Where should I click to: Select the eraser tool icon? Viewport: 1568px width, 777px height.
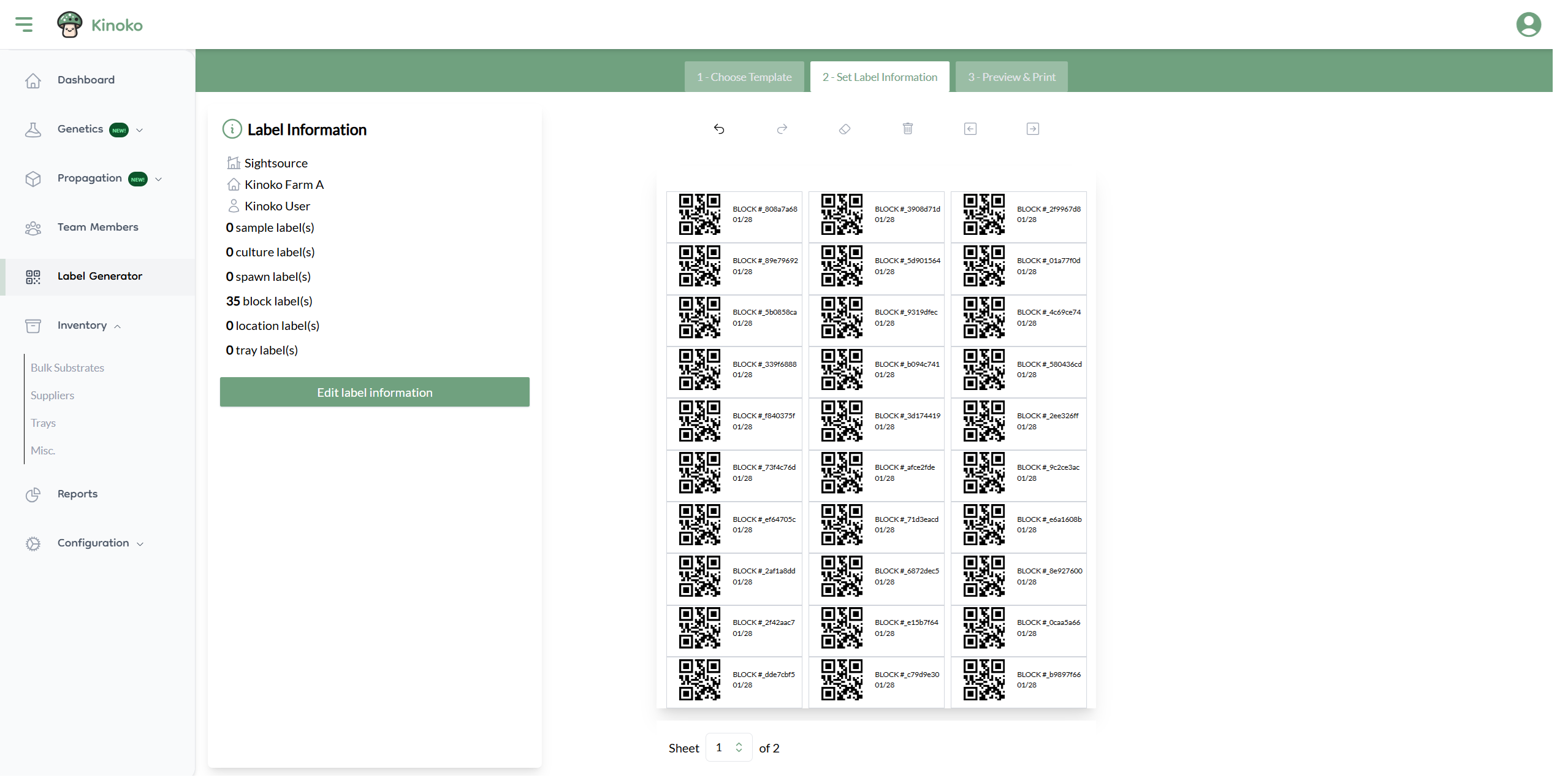[x=845, y=129]
